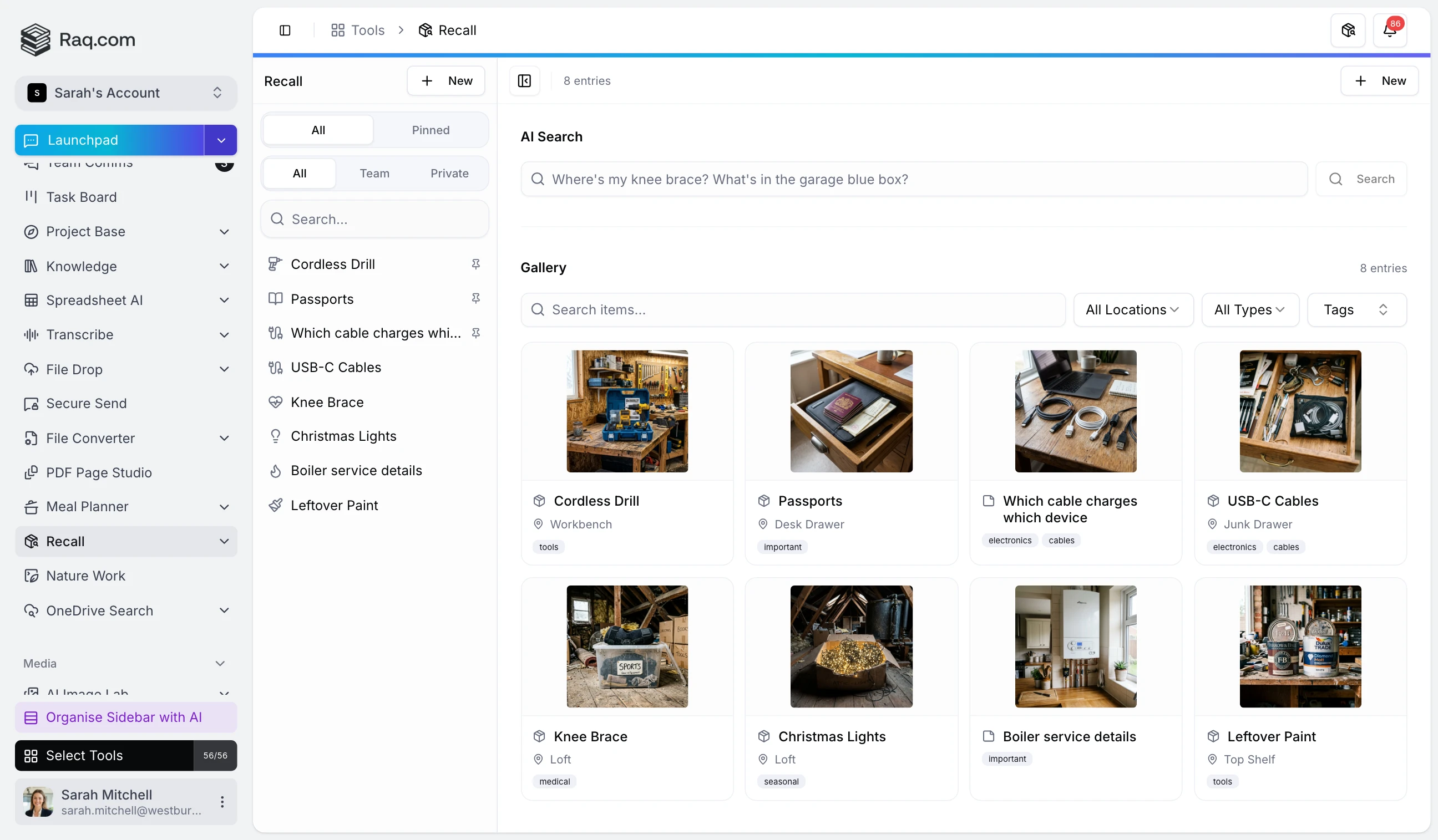The image size is (1438, 840).
Task: Expand the Launchpad dropdown arrow
Action: 221,140
